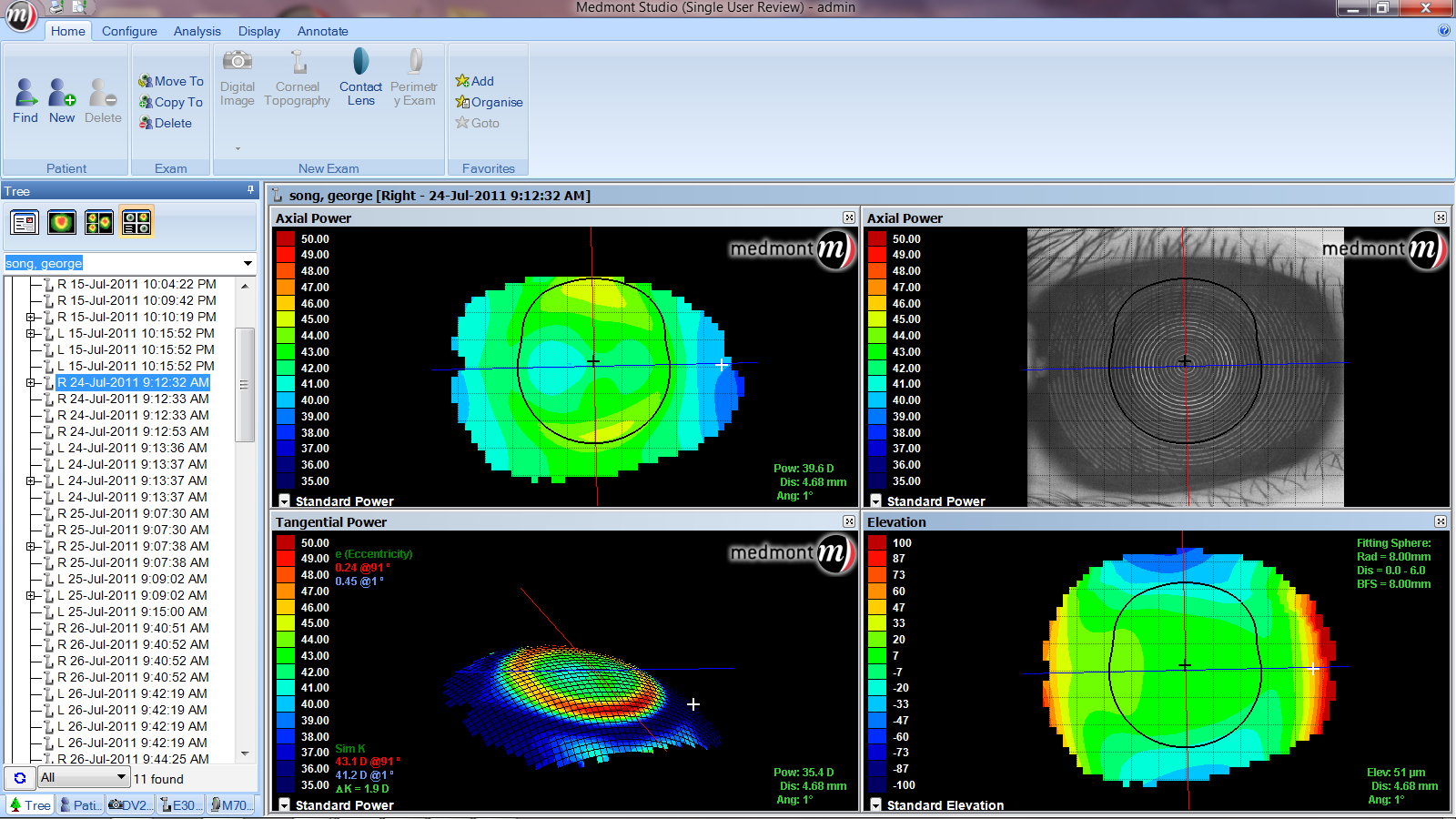Select the multi-map comparison view icon
The width and height of the screenshot is (1456, 819).
99,222
